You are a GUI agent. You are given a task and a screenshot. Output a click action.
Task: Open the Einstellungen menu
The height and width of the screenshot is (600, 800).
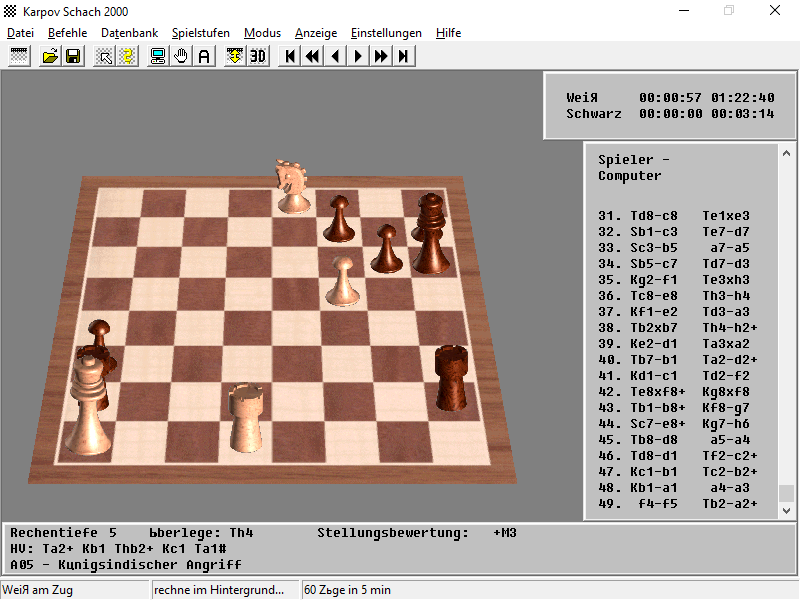[x=386, y=33]
